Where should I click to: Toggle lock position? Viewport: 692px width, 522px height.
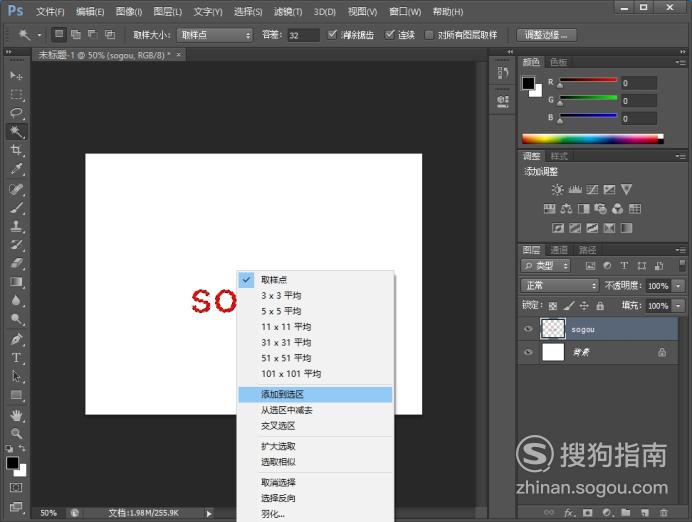coord(584,305)
